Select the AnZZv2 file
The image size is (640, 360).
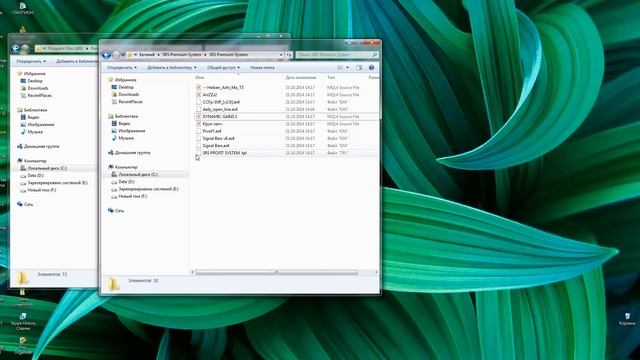pos(210,95)
